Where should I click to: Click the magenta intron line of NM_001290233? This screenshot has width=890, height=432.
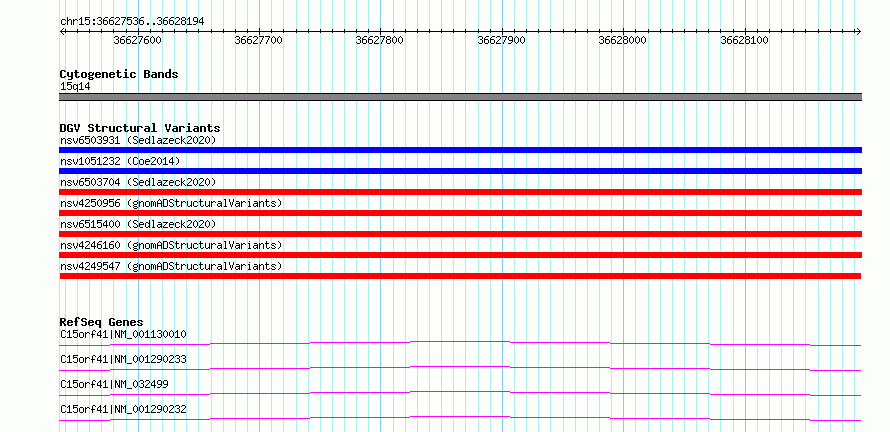point(460,368)
